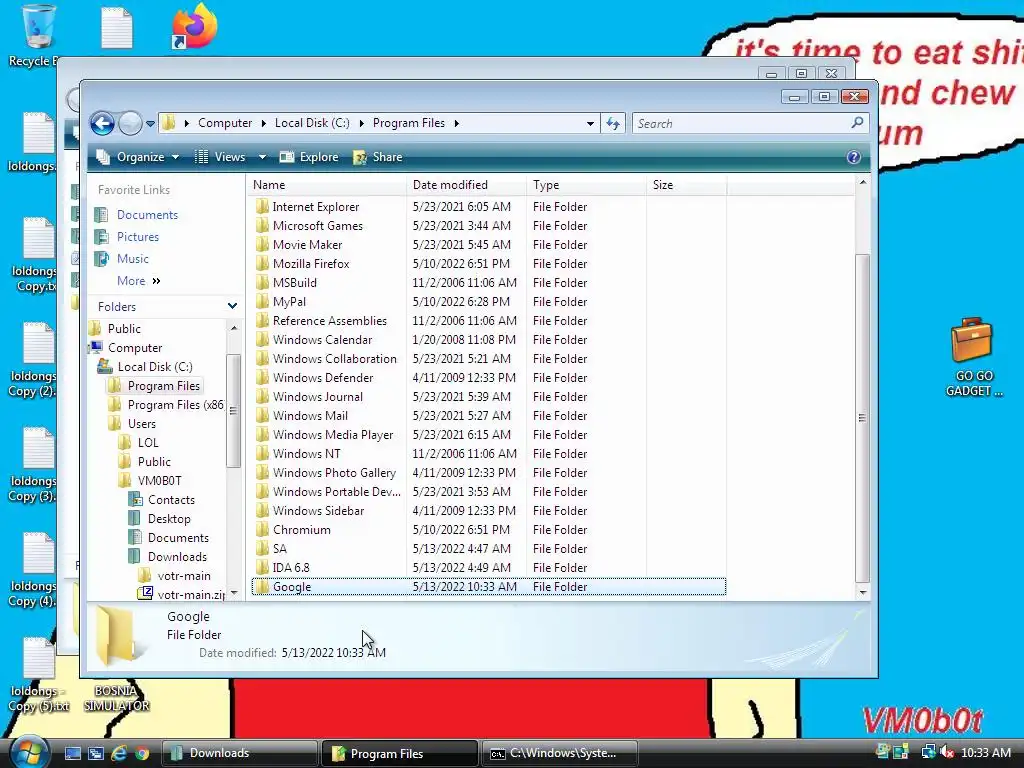Click the search magnifier icon

tap(857, 123)
